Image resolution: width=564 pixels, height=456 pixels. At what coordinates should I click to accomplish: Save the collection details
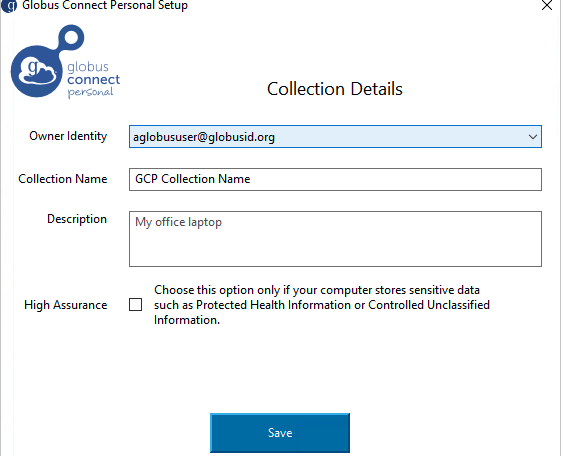pyautogui.click(x=280, y=433)
